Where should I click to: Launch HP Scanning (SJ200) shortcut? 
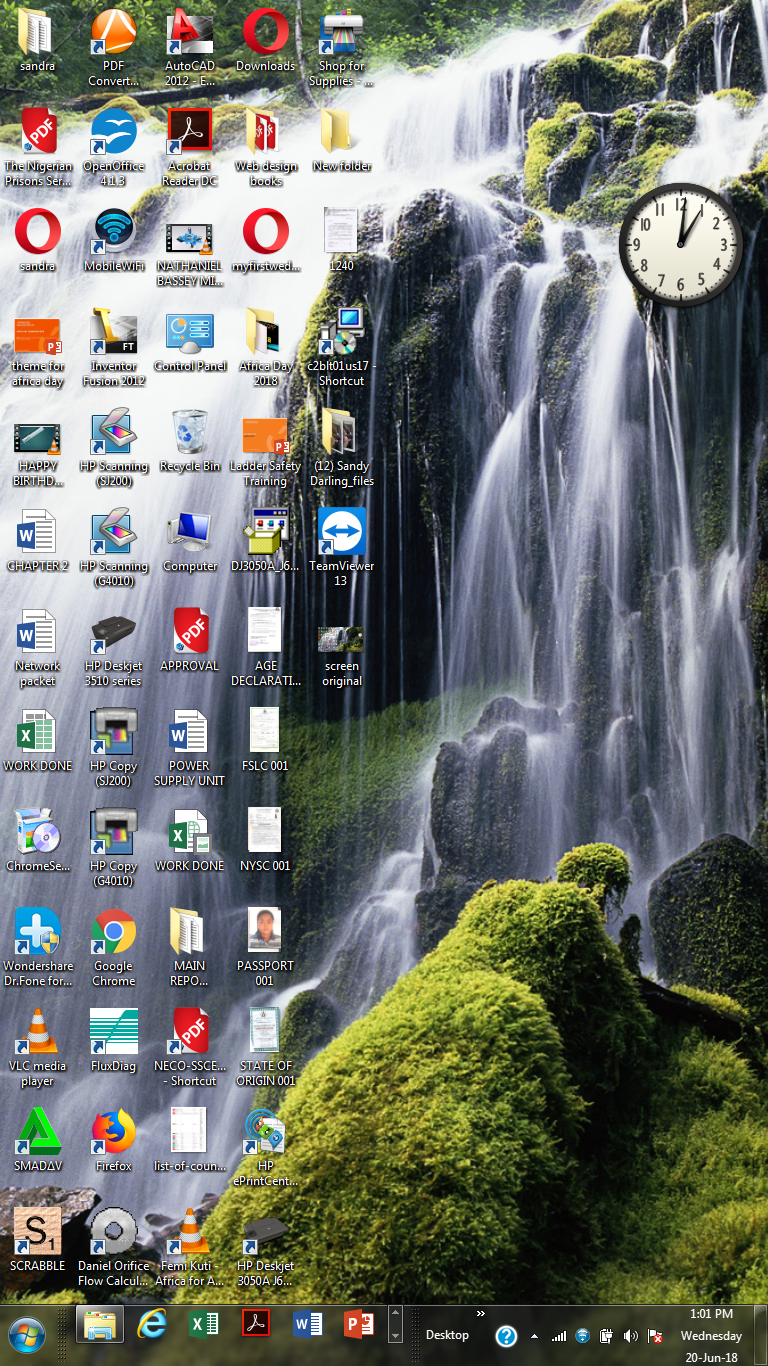(x=113, y=432)
